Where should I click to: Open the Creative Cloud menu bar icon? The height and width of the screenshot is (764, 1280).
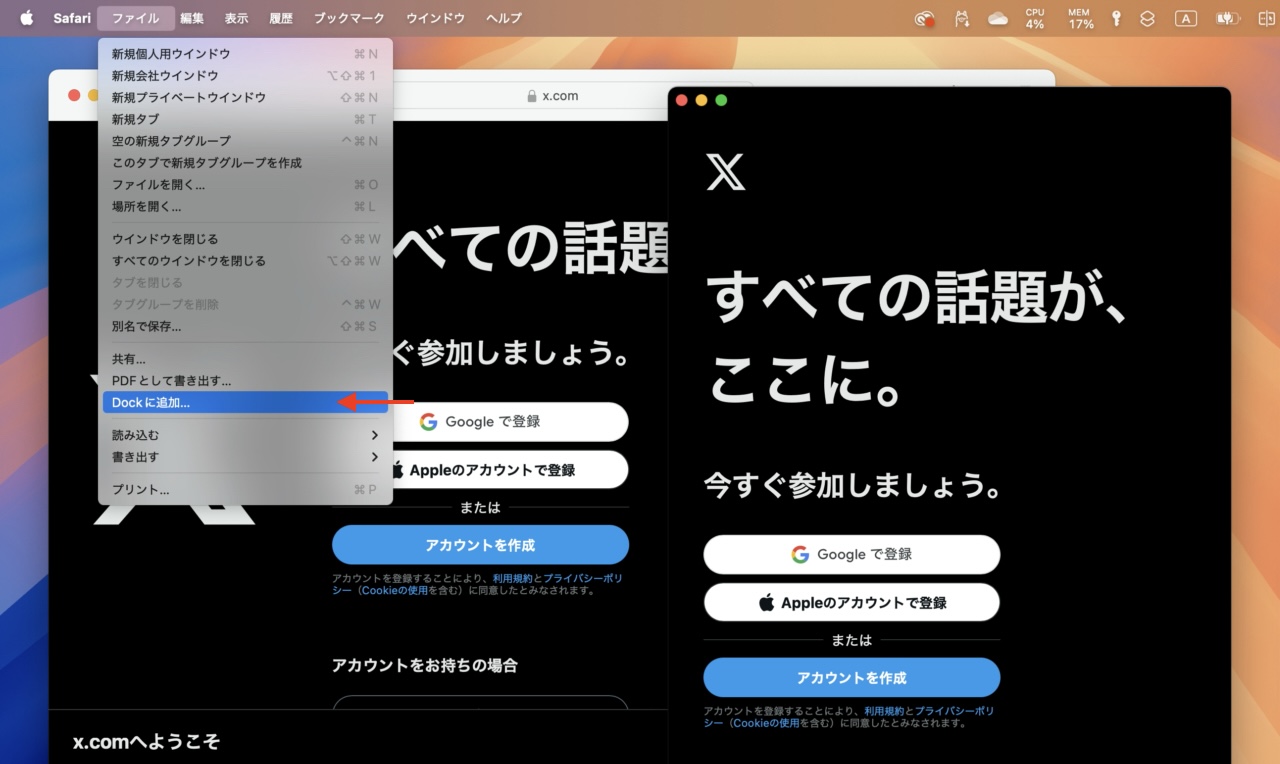coord(925,18)
